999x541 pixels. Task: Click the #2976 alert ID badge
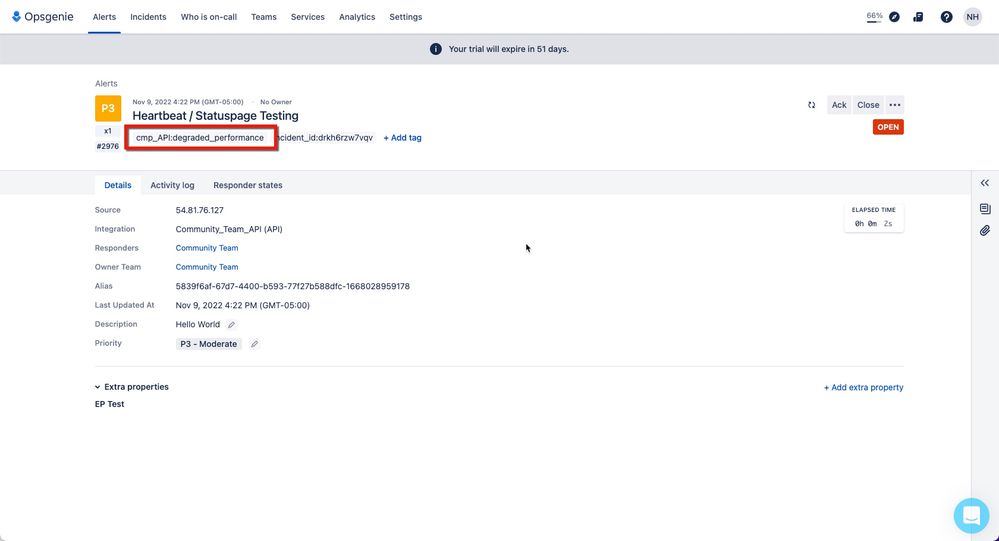click(108, 147)
